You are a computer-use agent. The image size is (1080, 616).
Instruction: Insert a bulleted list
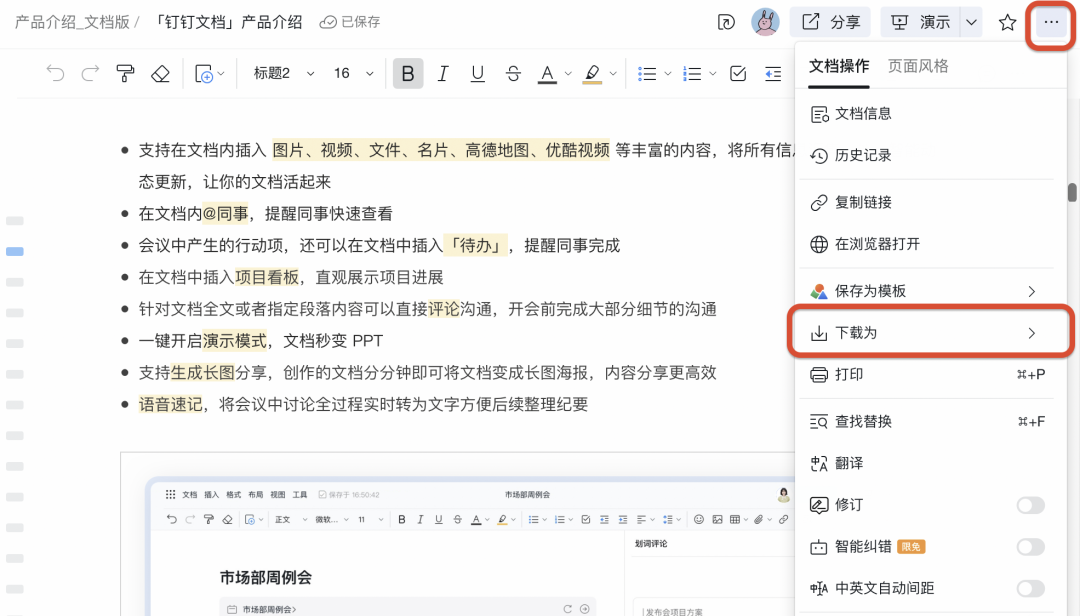coord(647,73)
